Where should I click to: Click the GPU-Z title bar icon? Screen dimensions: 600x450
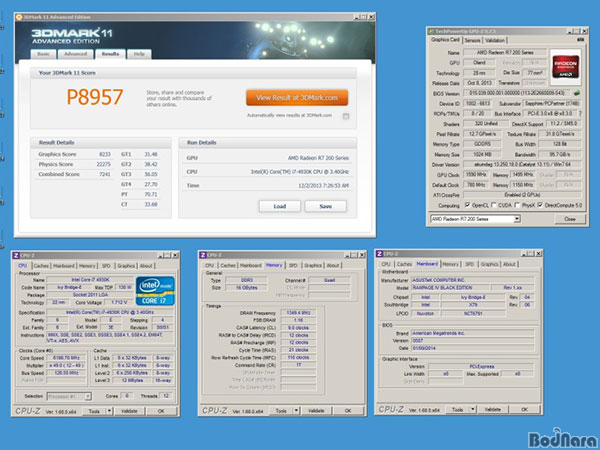point(431,31)
